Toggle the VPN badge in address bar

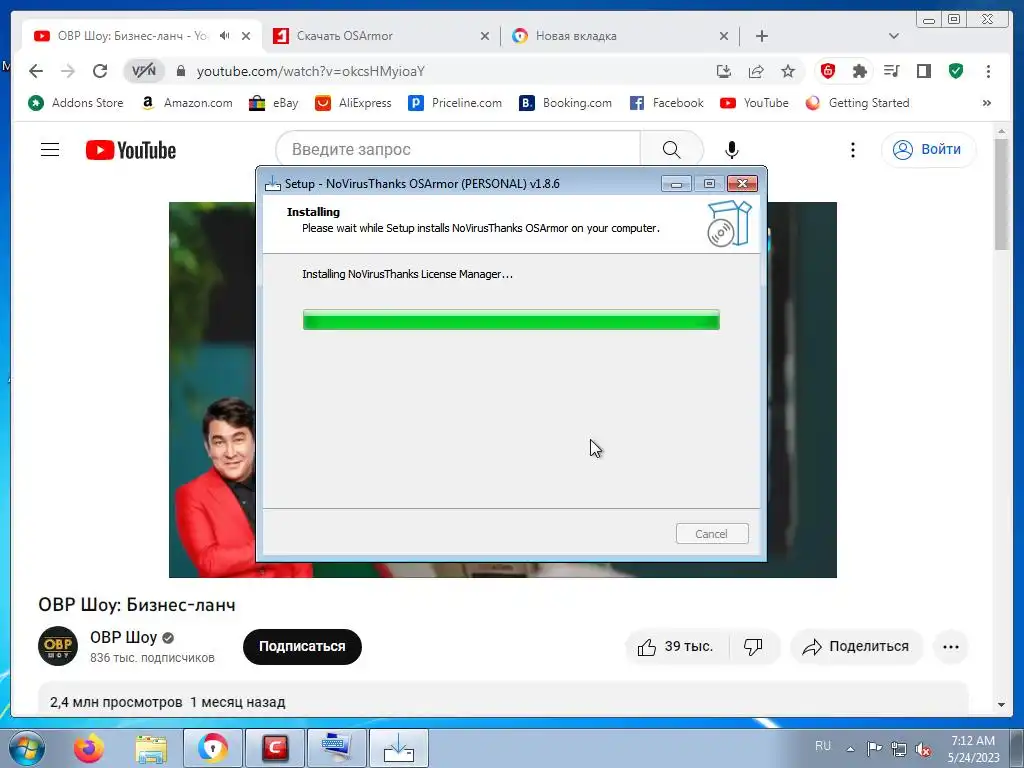144,71
